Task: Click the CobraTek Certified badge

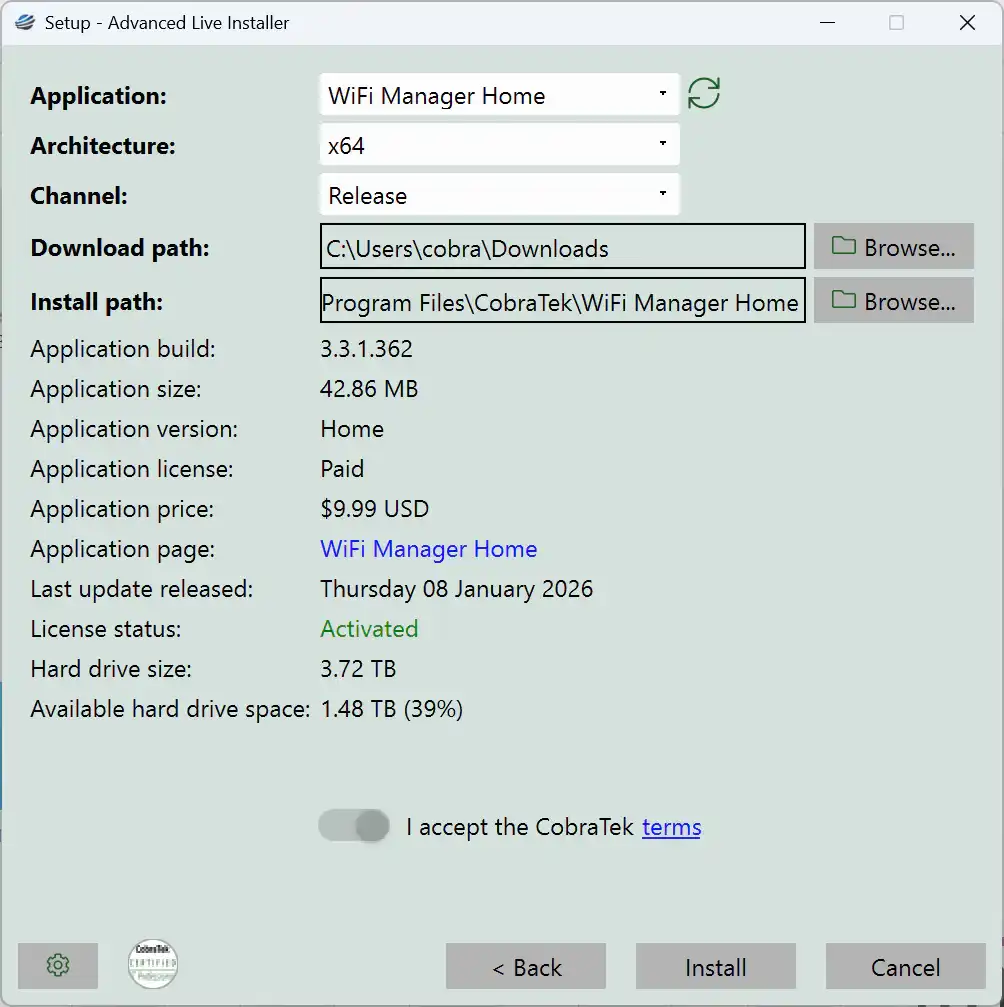Action: click(x=153, y=965)
